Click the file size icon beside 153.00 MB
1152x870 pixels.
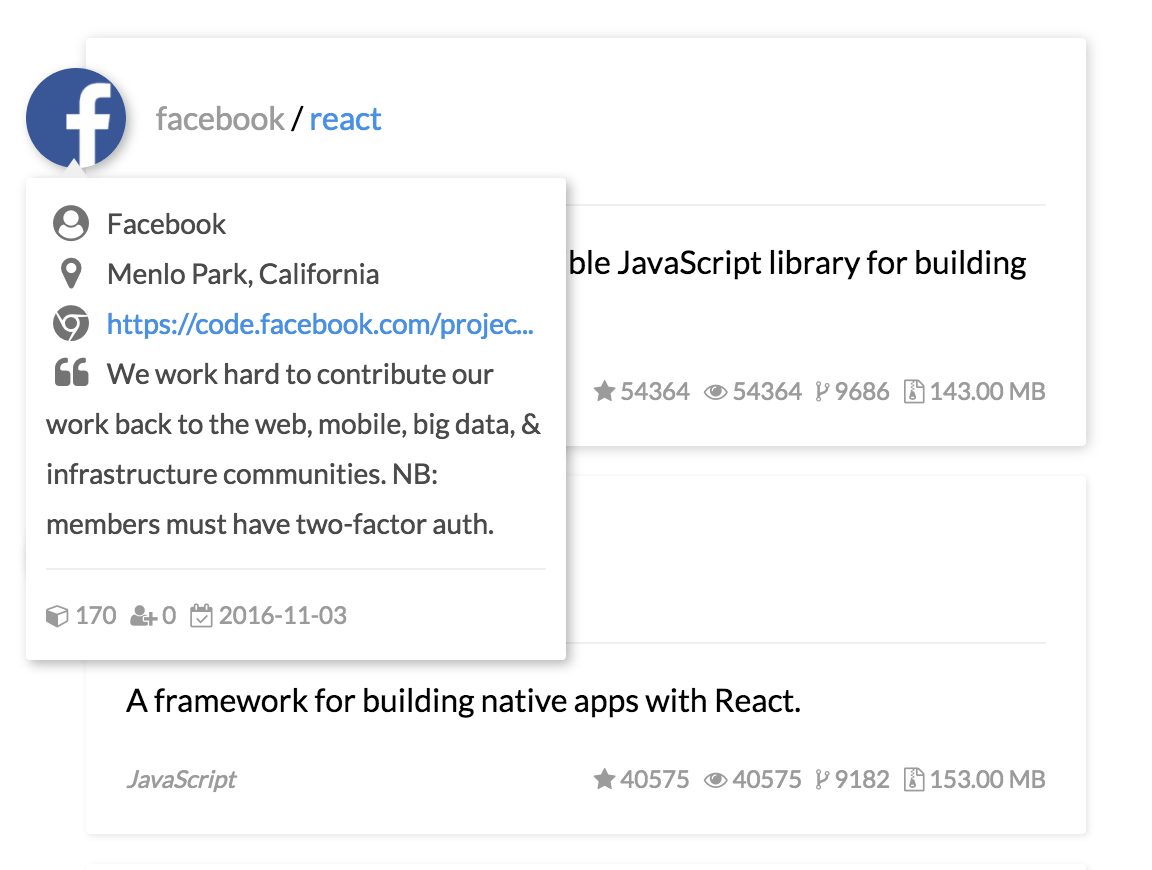913,779
